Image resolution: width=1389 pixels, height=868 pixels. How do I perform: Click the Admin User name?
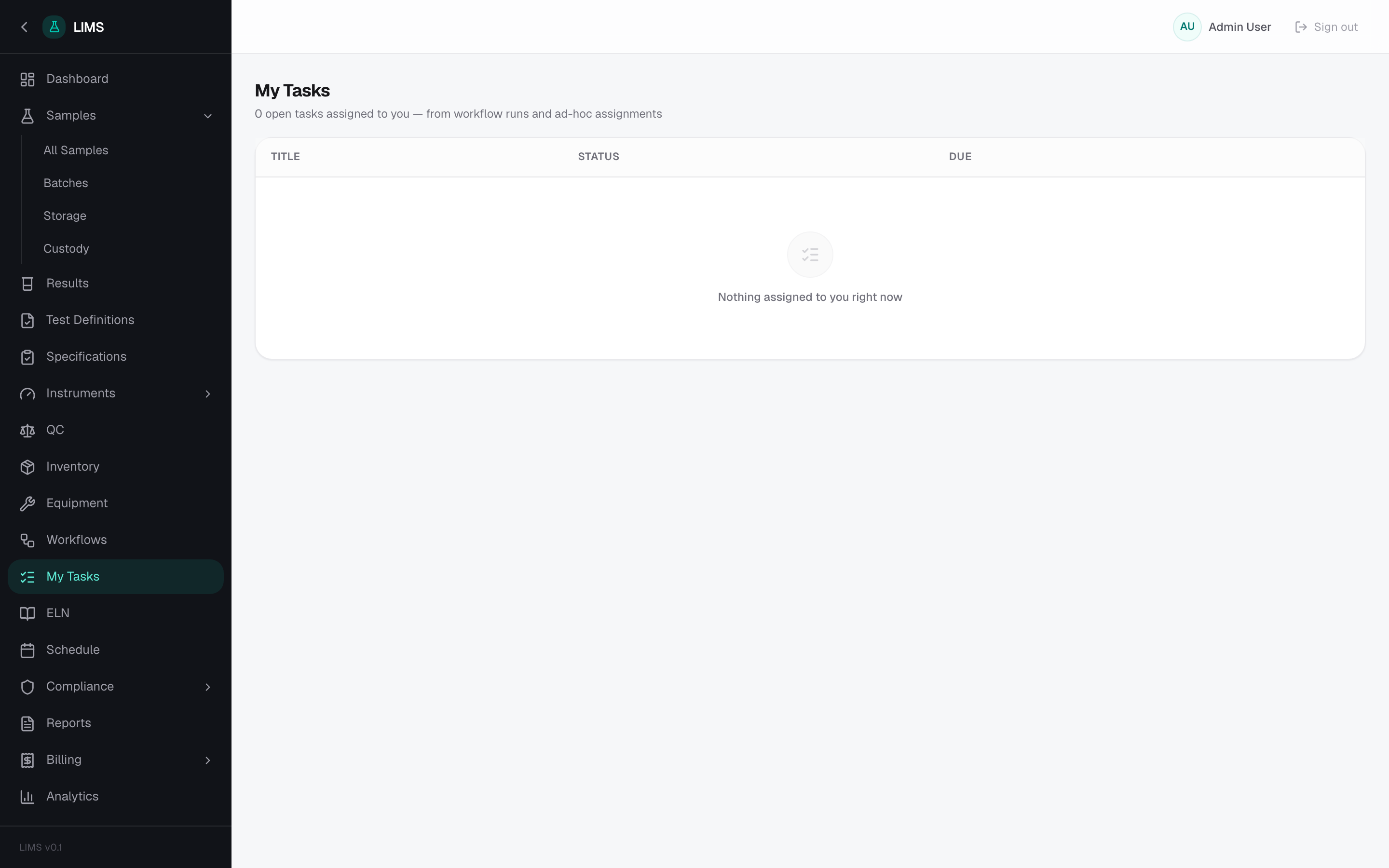tap(1239, 27)
